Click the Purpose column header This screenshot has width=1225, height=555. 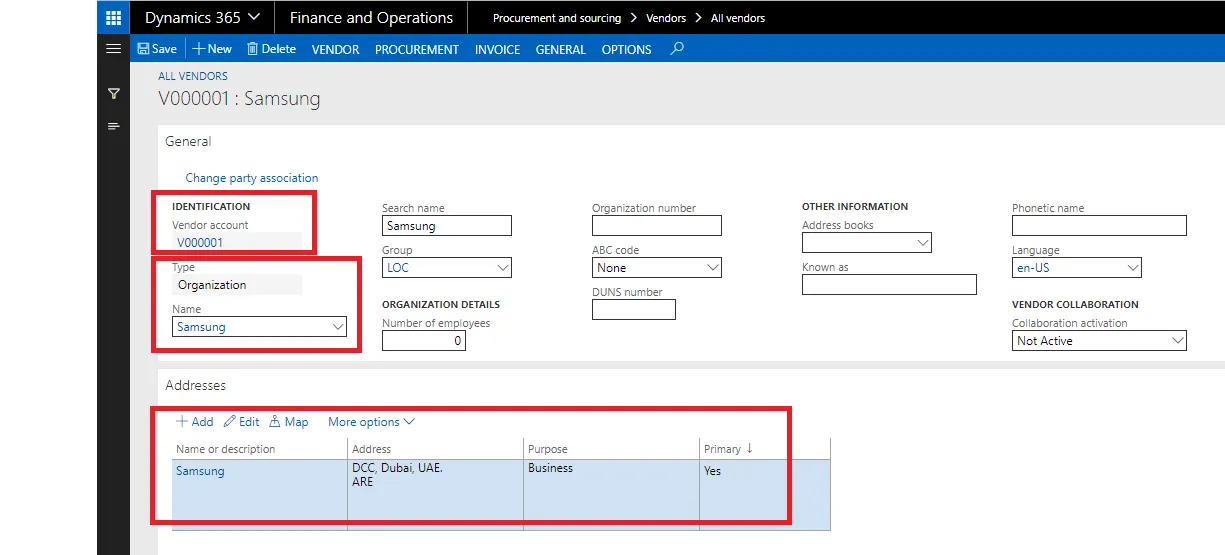548,449
